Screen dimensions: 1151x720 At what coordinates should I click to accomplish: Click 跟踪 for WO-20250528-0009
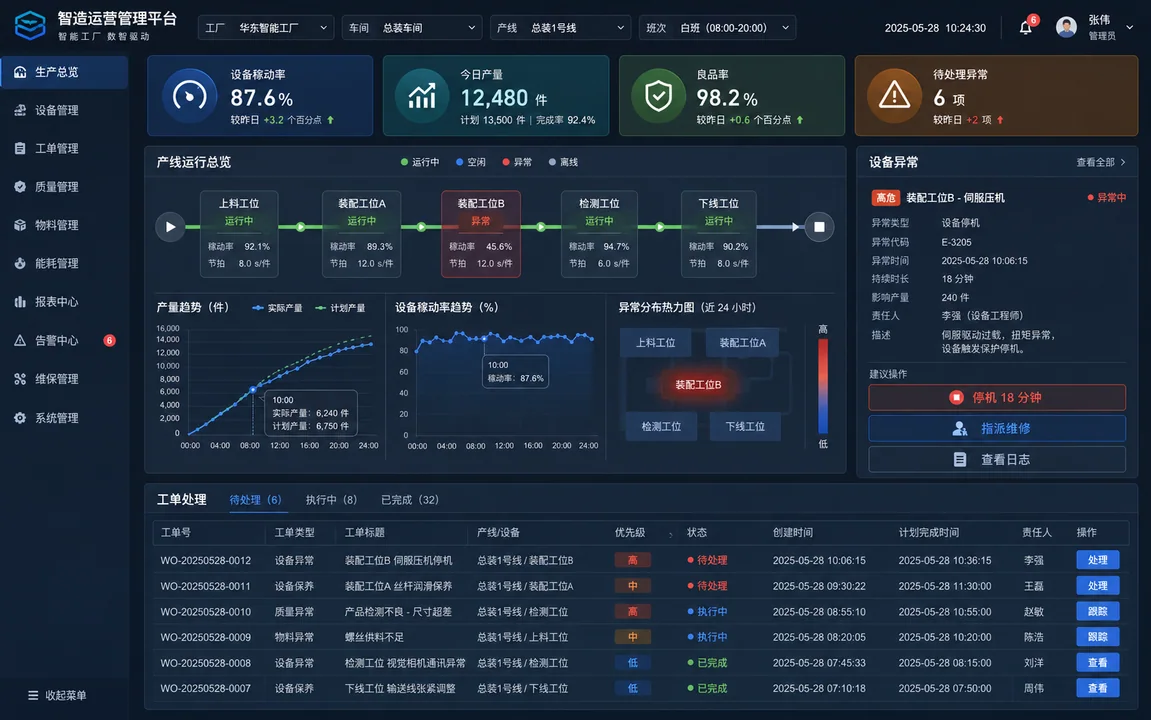[1097, 637]
